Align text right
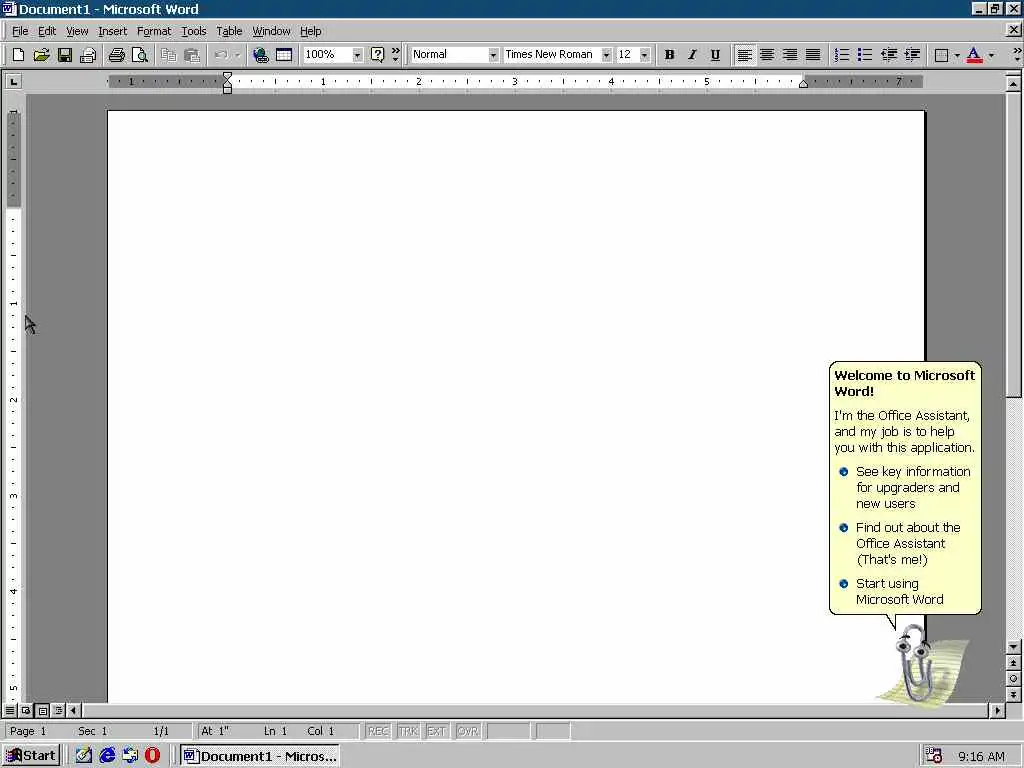This screenshot has width=1024, height=768. pos(790,55)
